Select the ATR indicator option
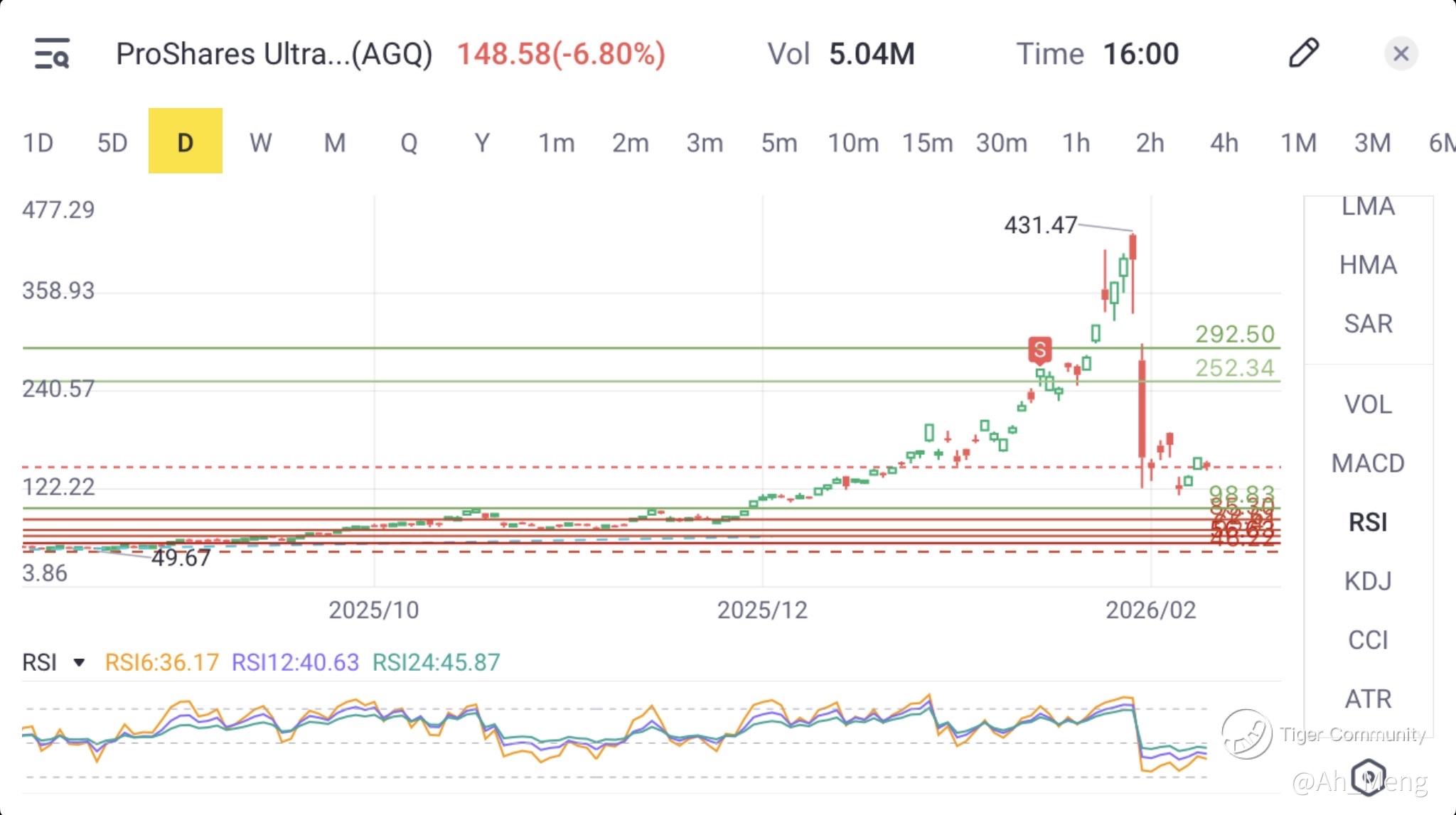 click(x=1367, y=699)
